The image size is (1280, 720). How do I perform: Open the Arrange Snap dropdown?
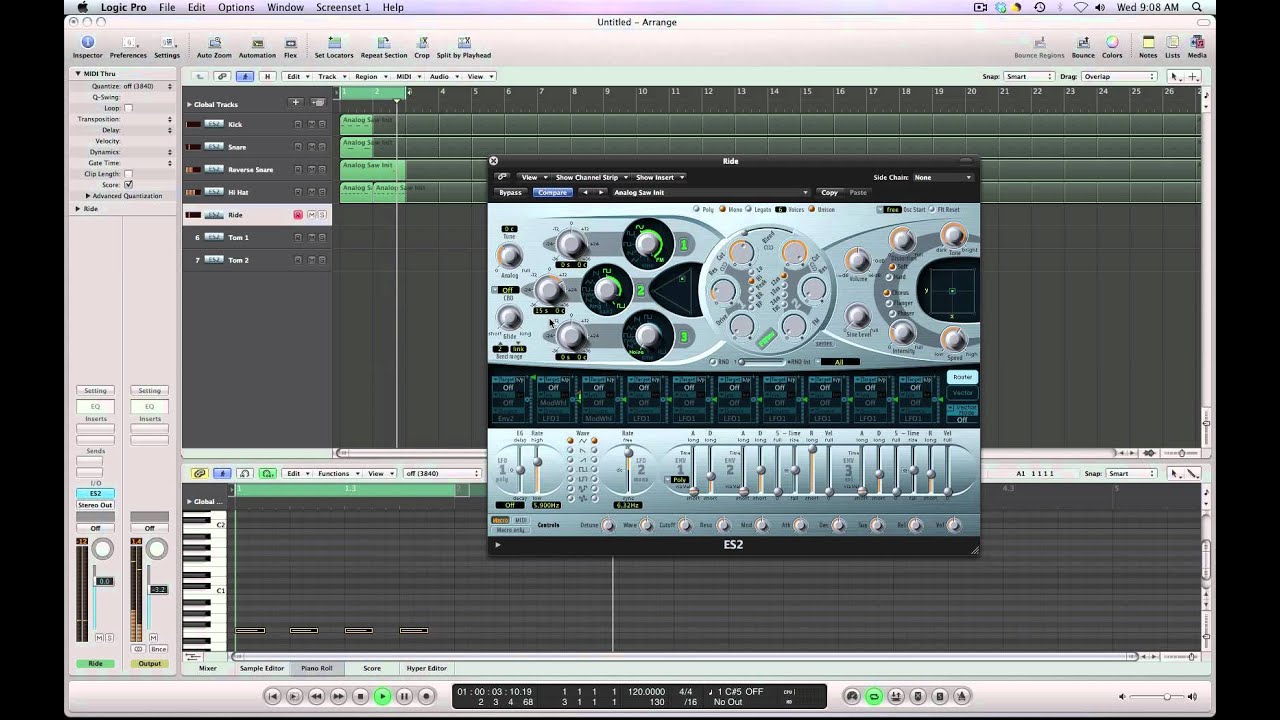(x=1030, y=76)
